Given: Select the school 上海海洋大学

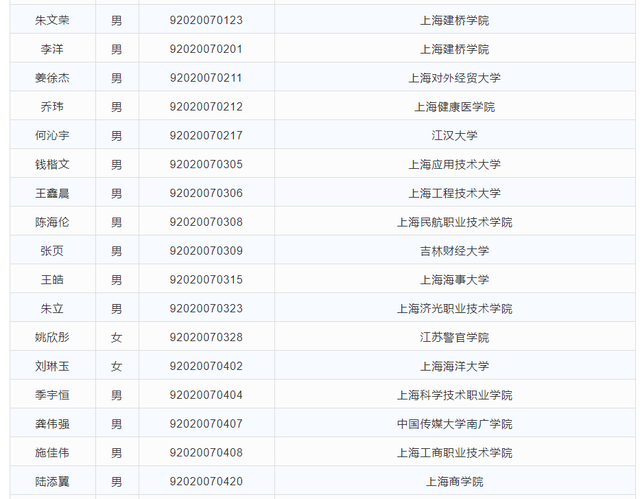Looking at the screenshot, I should (x=455, y=366).
